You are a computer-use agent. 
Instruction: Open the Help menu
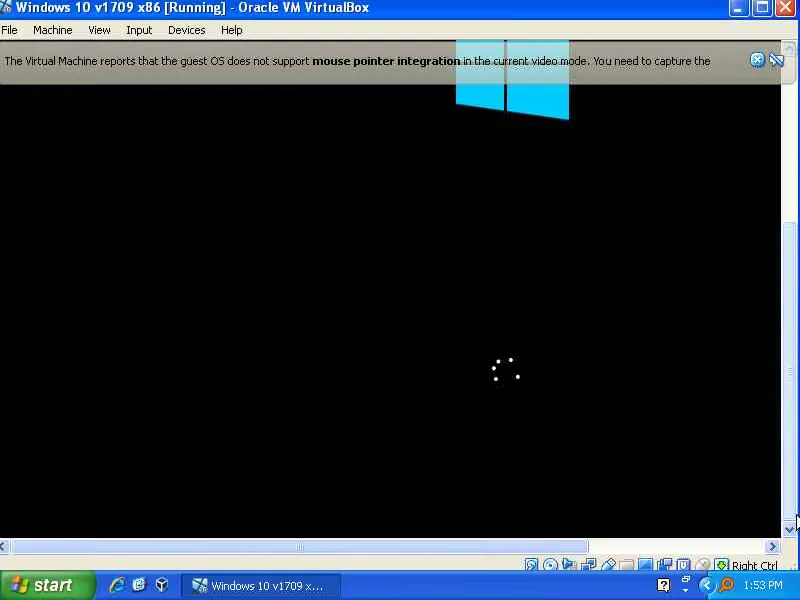tap(231, 30)
